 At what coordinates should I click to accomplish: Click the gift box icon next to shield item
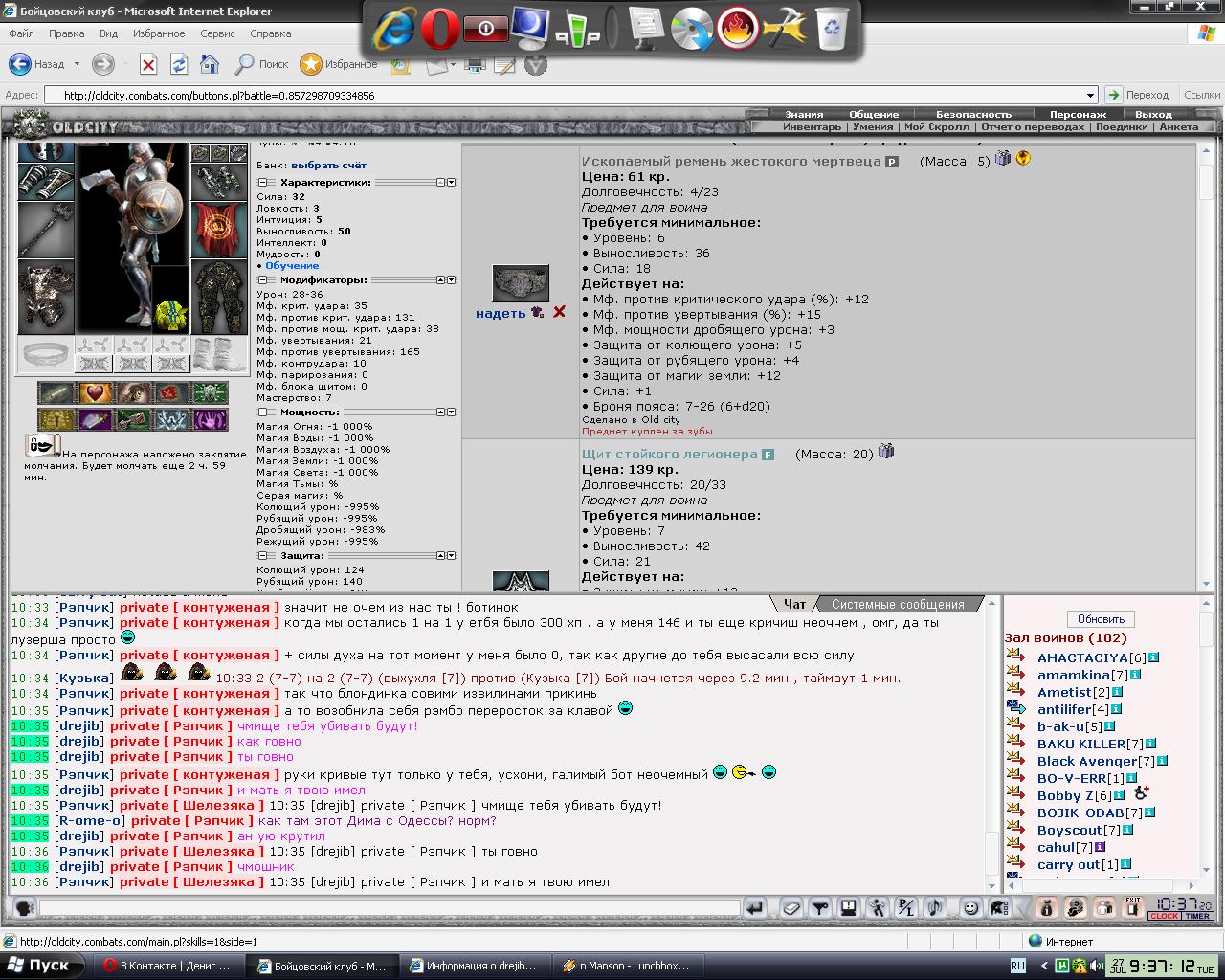point(886,451)
